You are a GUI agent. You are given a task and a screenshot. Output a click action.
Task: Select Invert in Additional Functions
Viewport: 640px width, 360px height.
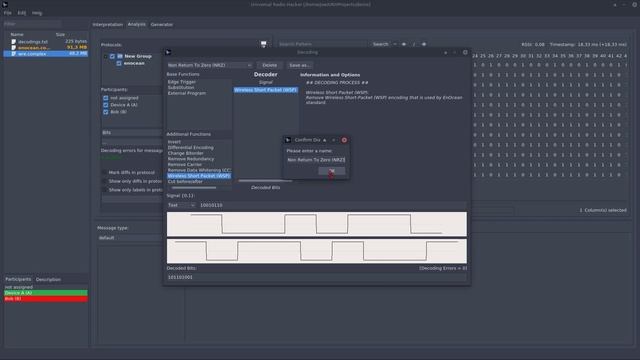pos(174,142)
